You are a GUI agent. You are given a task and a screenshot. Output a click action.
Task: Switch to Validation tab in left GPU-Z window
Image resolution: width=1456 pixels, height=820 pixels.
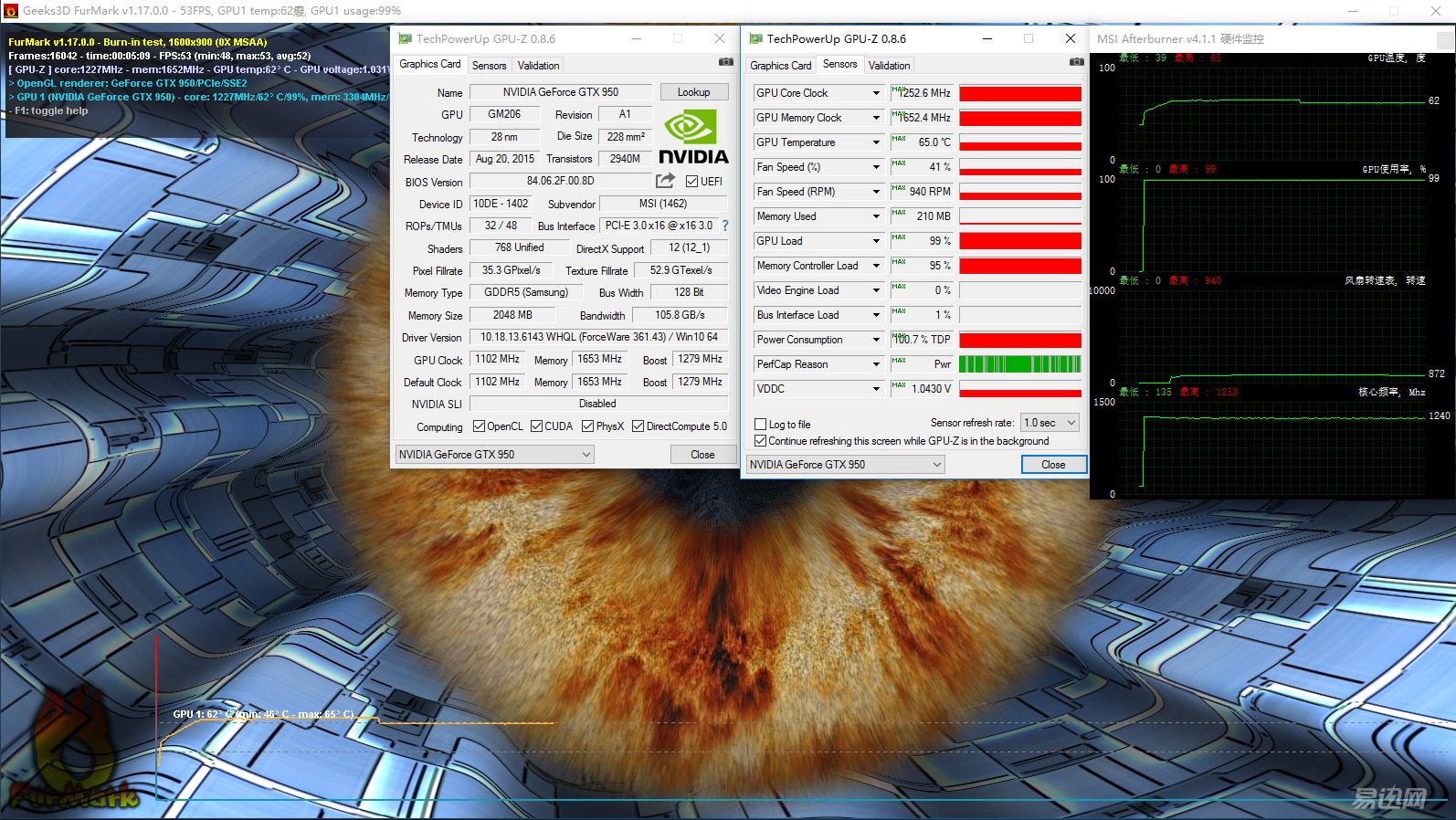click(x=538, y=66)
